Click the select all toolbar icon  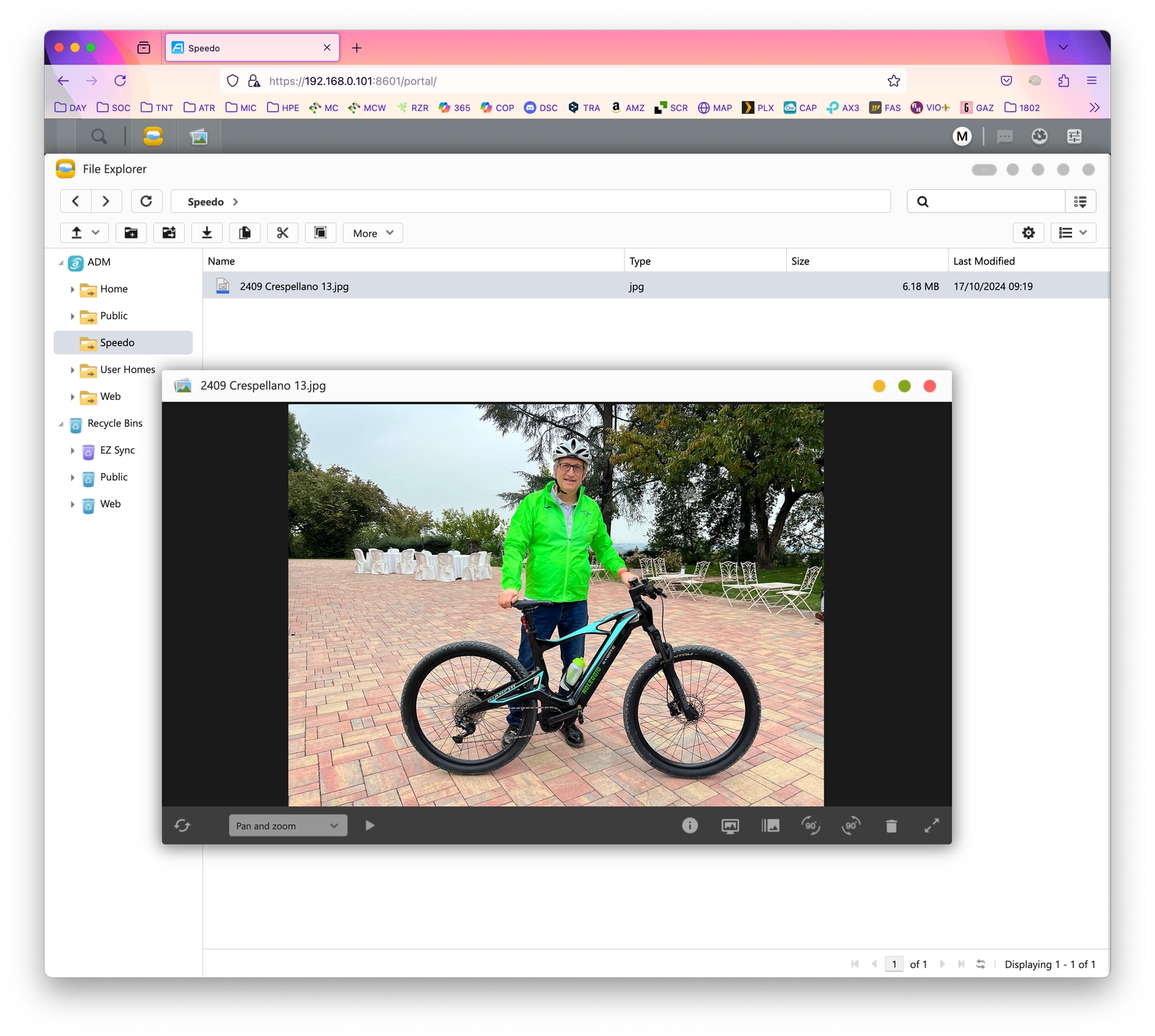321,232
